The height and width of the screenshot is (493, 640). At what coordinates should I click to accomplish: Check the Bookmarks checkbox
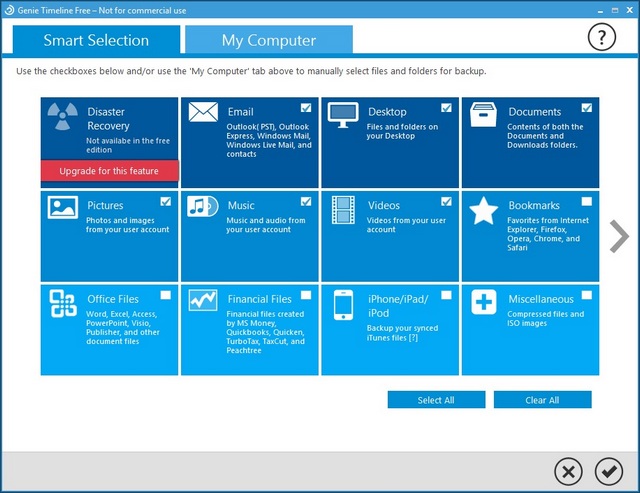click(587, 201)
